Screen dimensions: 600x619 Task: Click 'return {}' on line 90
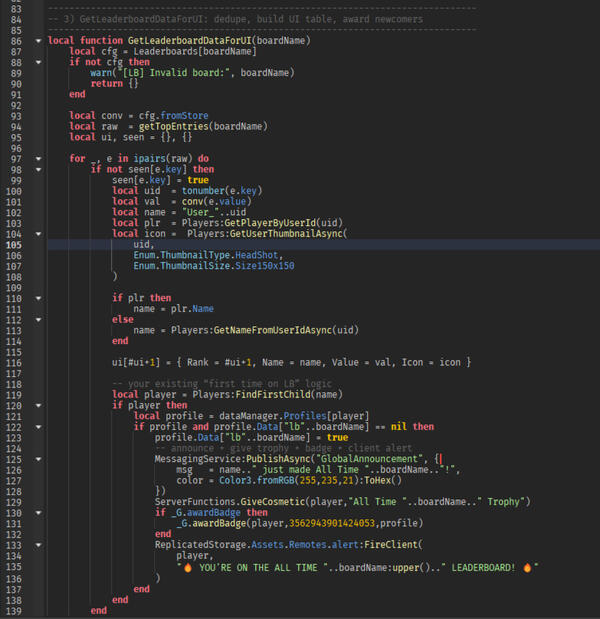coord(114,83)
